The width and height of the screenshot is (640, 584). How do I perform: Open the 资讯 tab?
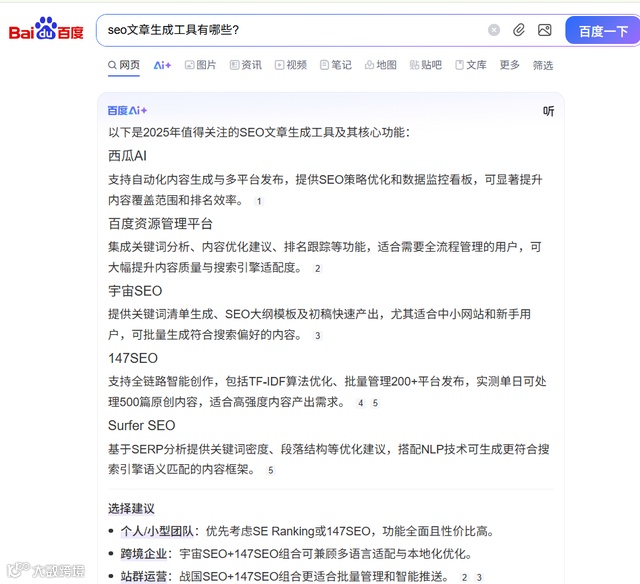point(246,65)
